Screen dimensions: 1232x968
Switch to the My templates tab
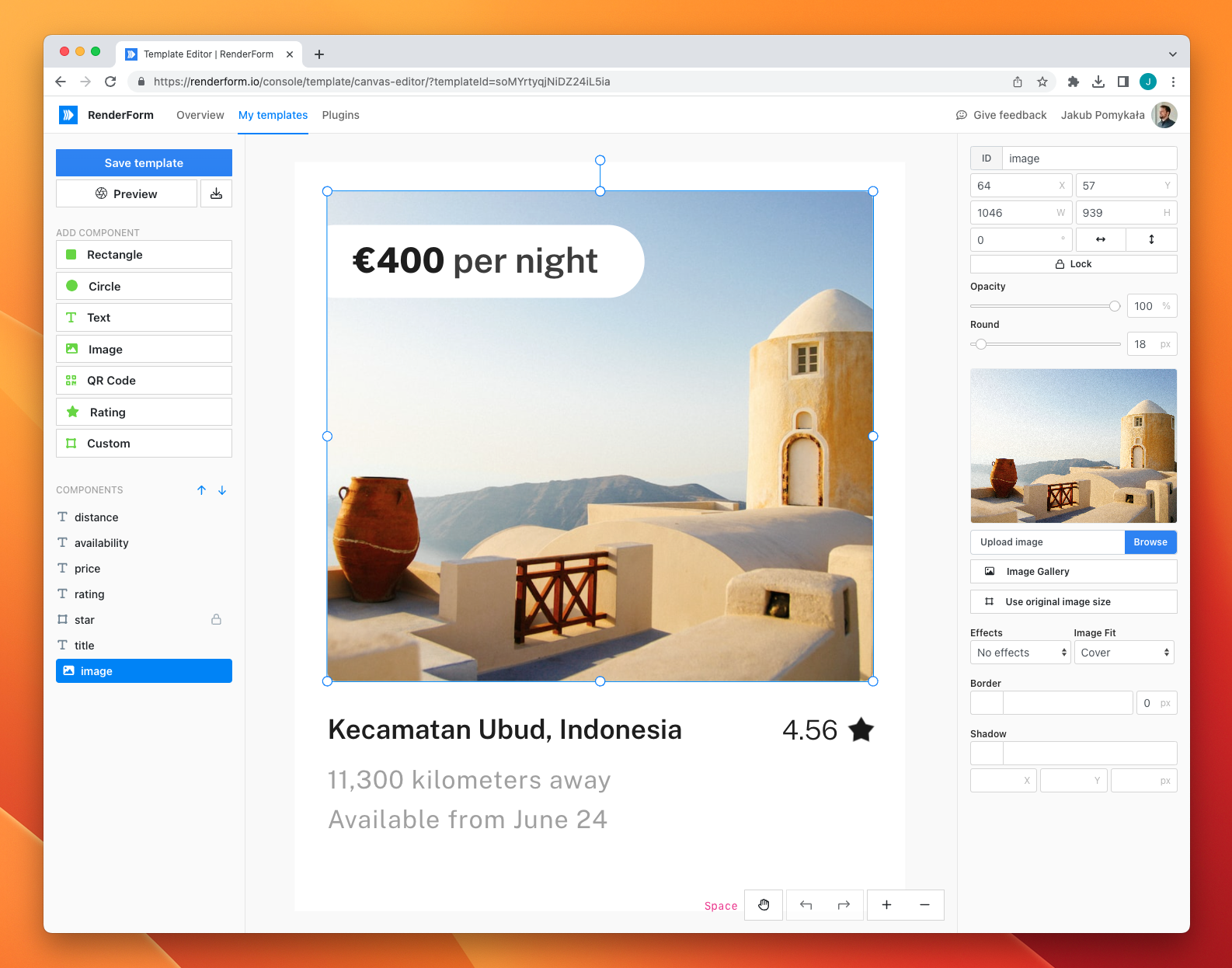click(x=273, y=115)
